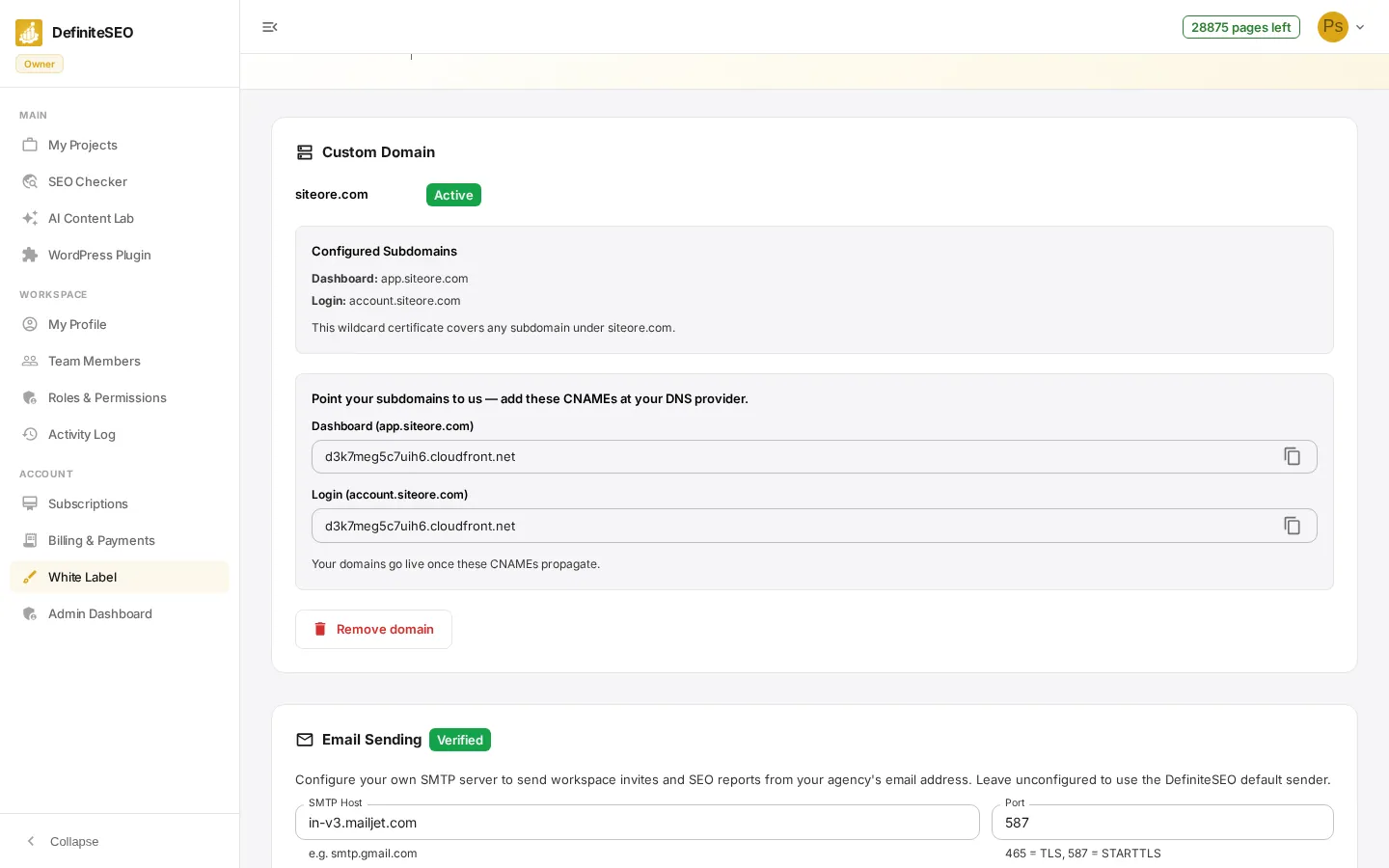Click the 465 = TLS, 587 = STARTTLS hint
This screenshot has width=1389, height=868.
[1083, 854]
